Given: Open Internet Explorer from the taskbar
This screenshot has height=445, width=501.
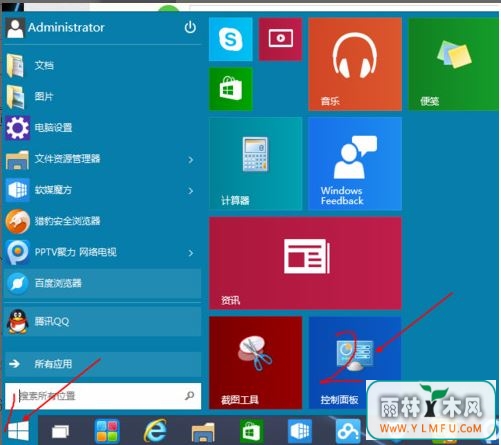Looking at the screenshot, I should click(155, 431).
